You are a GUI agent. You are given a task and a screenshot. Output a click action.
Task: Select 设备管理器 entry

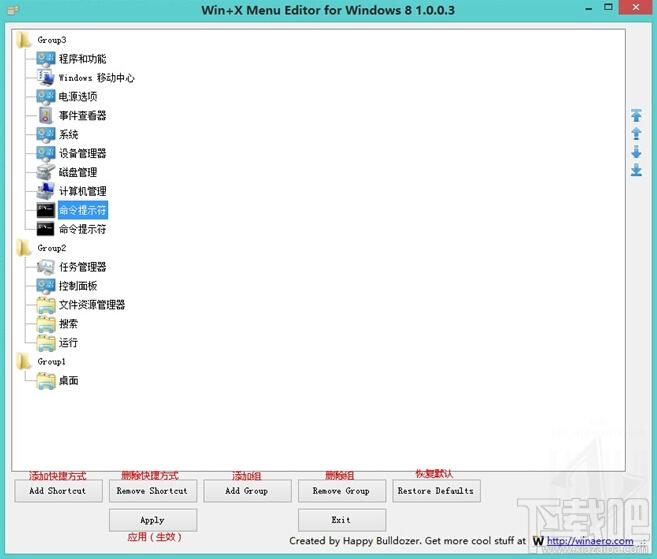(x=83, y=153)
